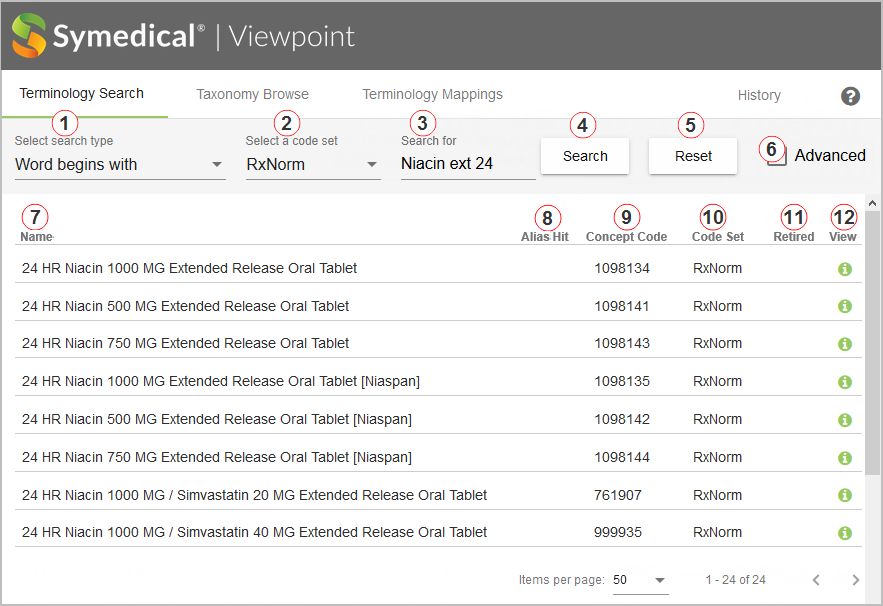View info for concept code 761907

pyautogui.click(x=845, y=496)
